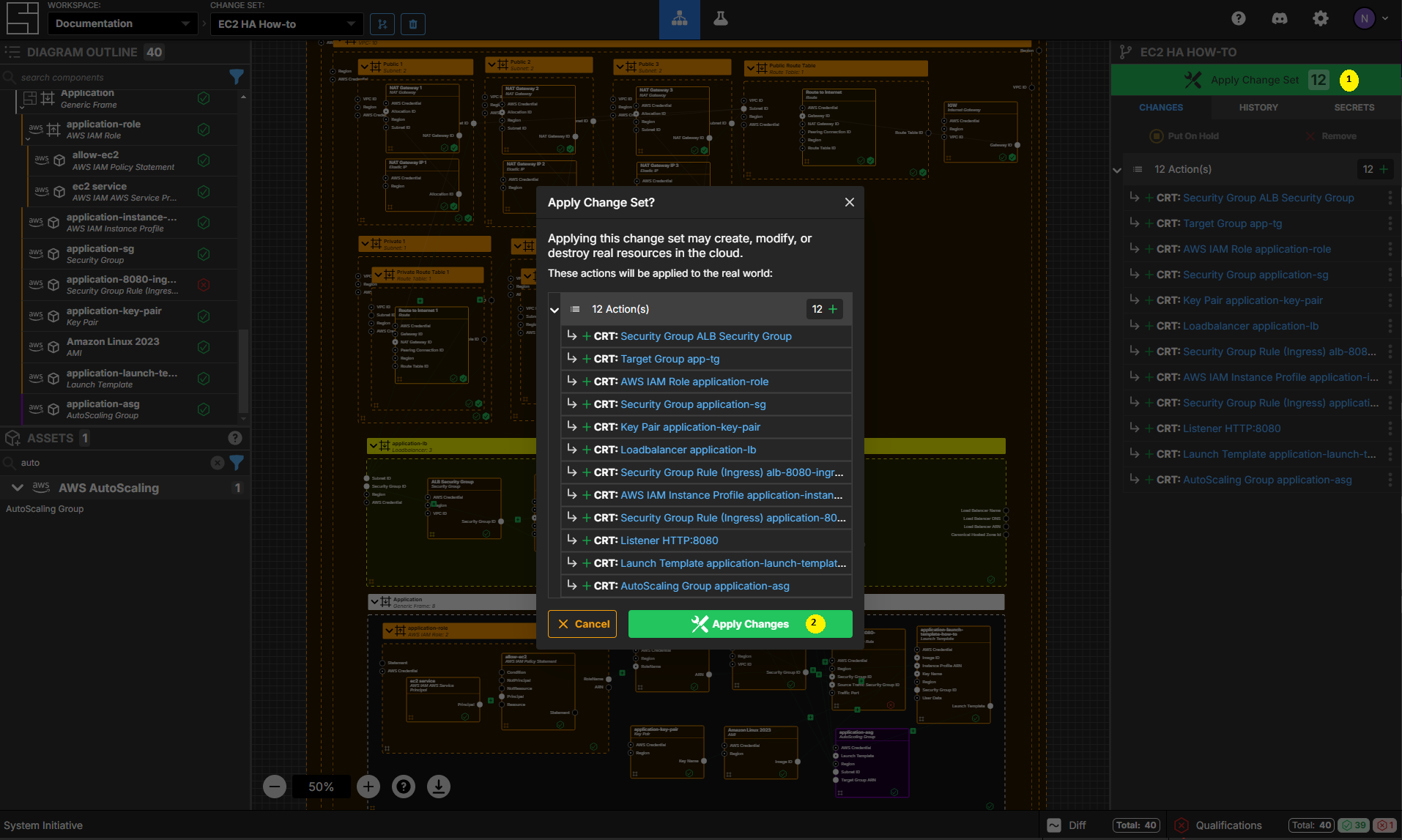1402x840 pixels.
Task: Click the Cancel button in dialog
Action: pyautogui.click(x=582, y=624)
